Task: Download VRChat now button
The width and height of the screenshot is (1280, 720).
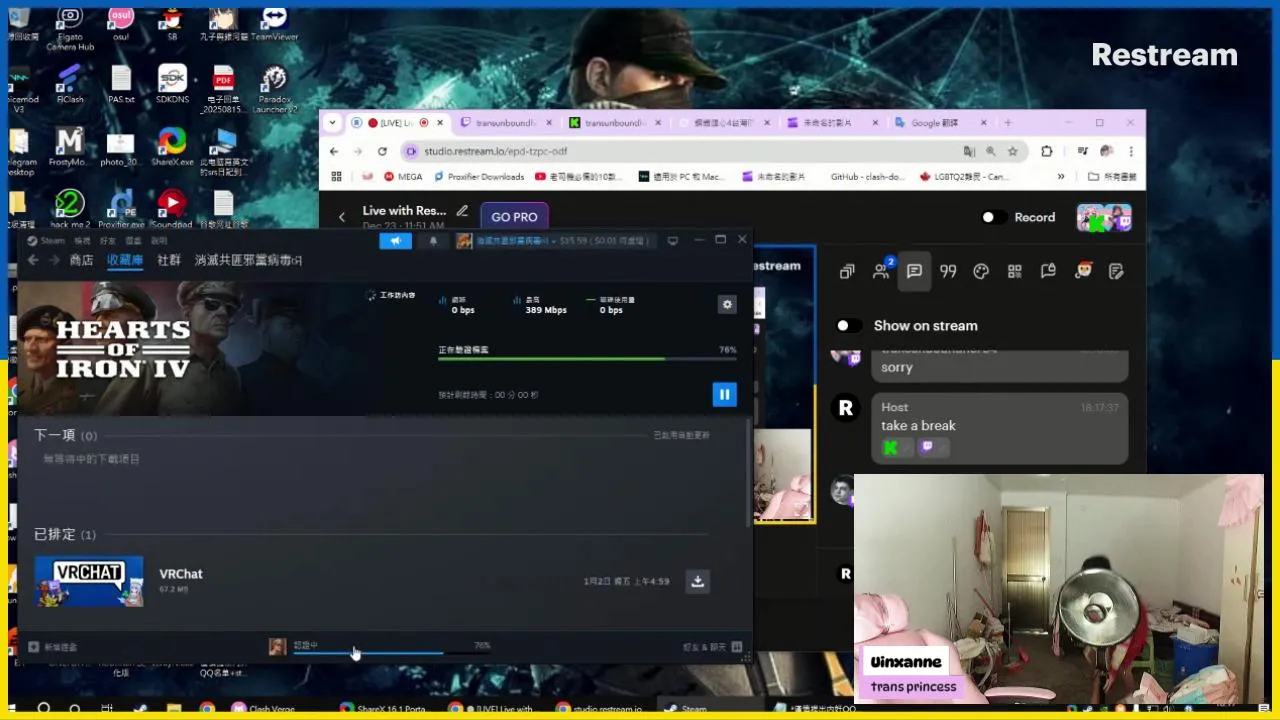Action: (x=698, y=581)
